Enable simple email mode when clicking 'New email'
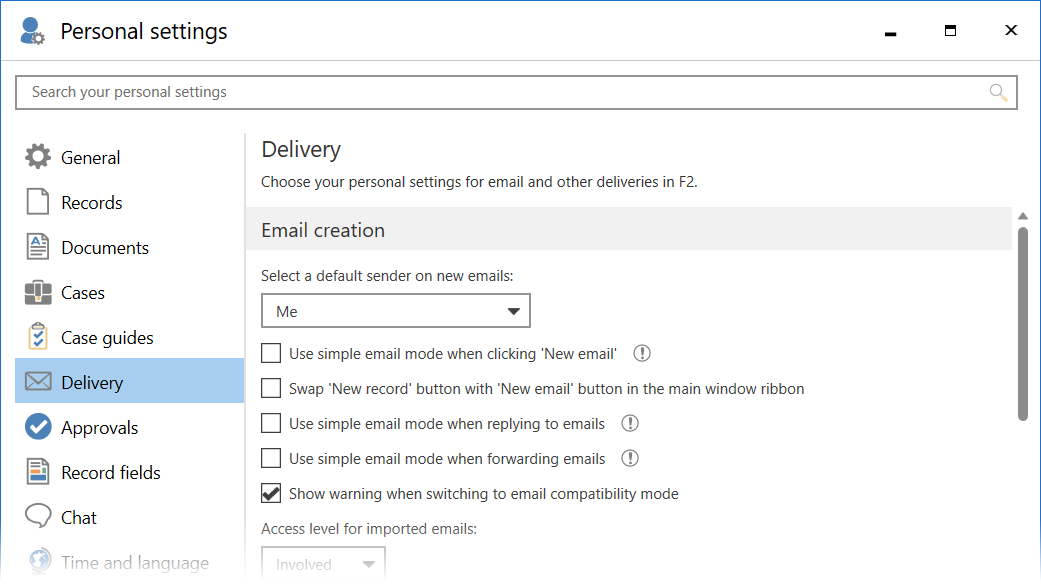 coord(271,353)
